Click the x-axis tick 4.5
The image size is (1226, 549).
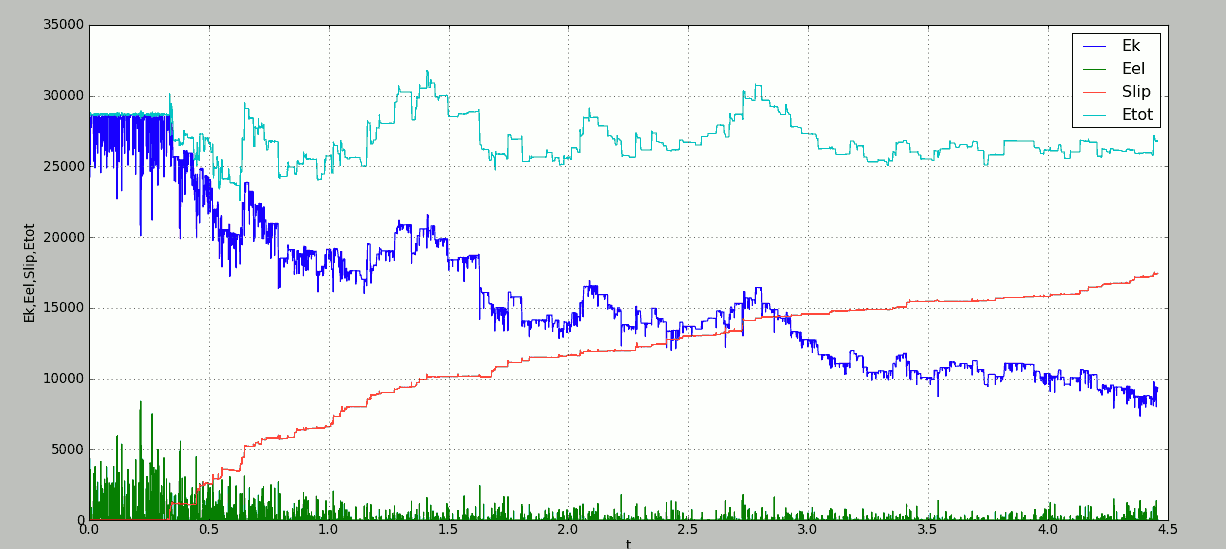(x=1166, y=530)
